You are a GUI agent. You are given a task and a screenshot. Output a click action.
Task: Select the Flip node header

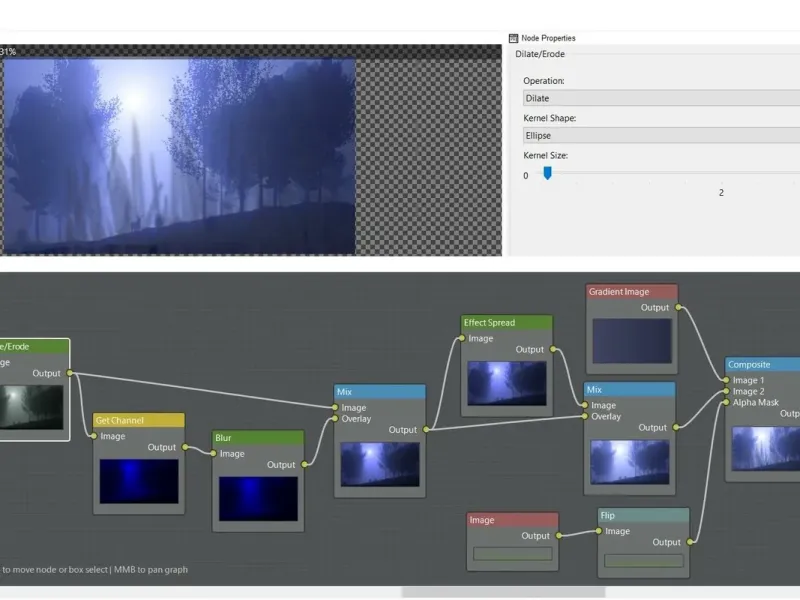643,516
